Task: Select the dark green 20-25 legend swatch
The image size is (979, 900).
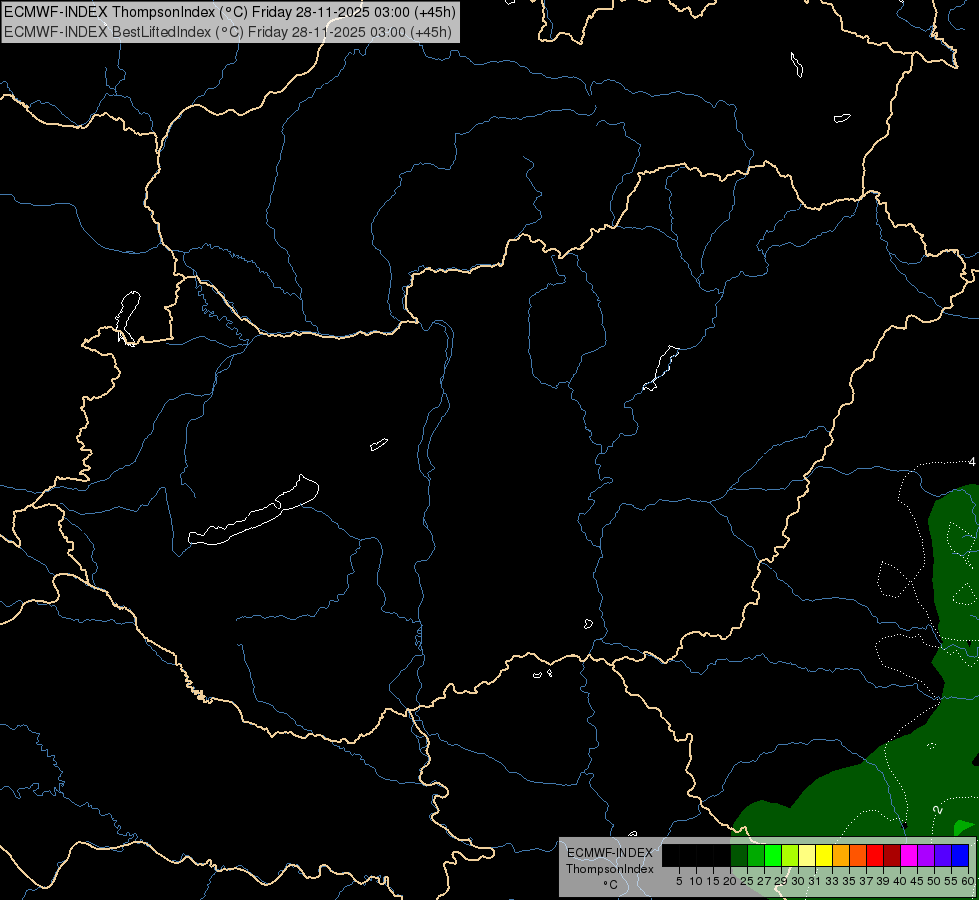Action: [739, 855]
